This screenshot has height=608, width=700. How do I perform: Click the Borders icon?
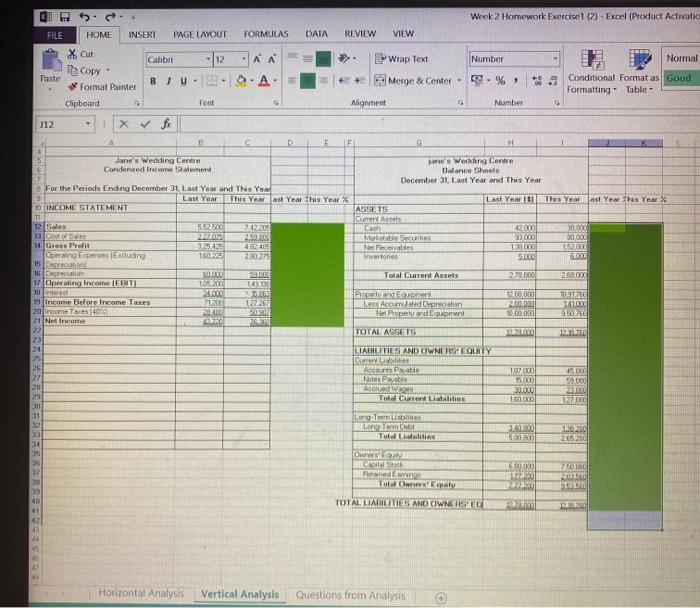click(x=212, y=81)
